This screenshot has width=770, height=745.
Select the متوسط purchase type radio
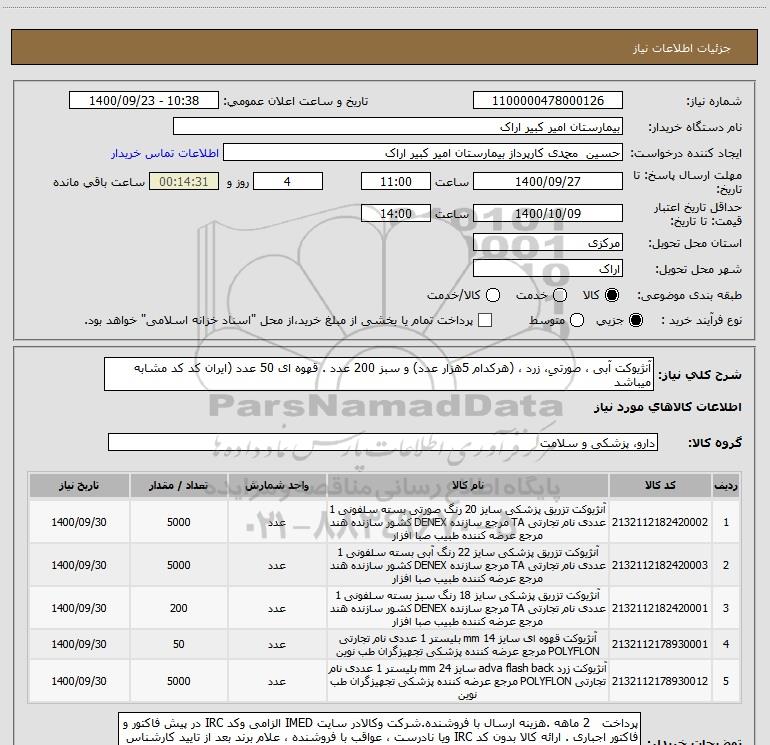[x=577, y=320]
